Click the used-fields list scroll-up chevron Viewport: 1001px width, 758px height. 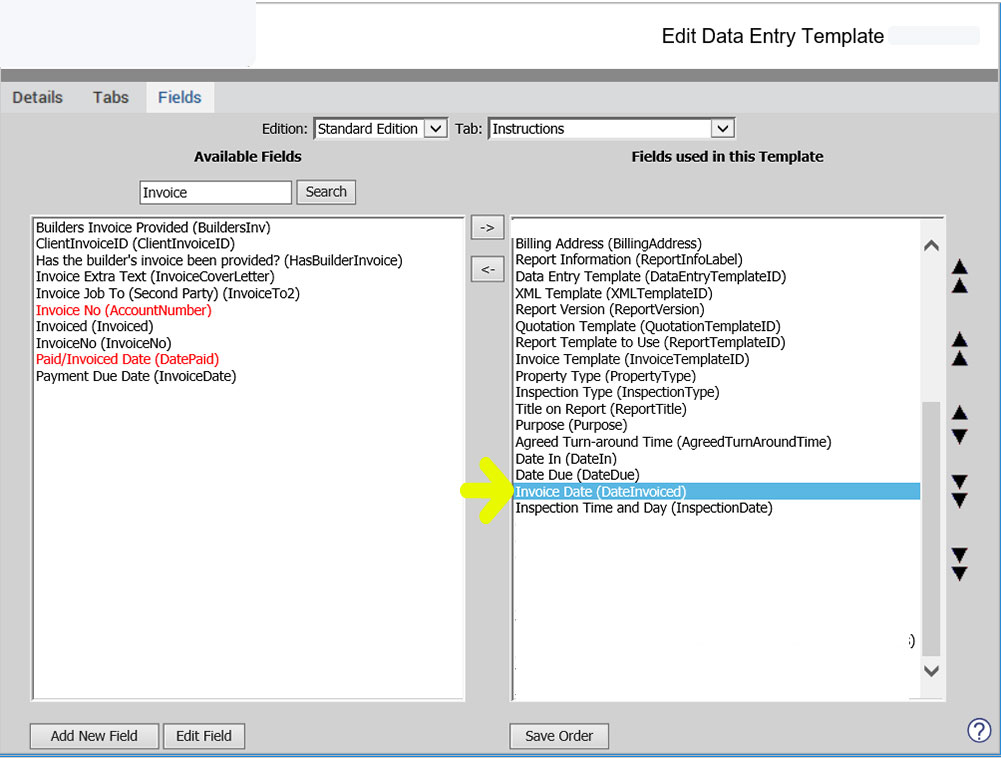pyautogui.click(x=931, y=245)
